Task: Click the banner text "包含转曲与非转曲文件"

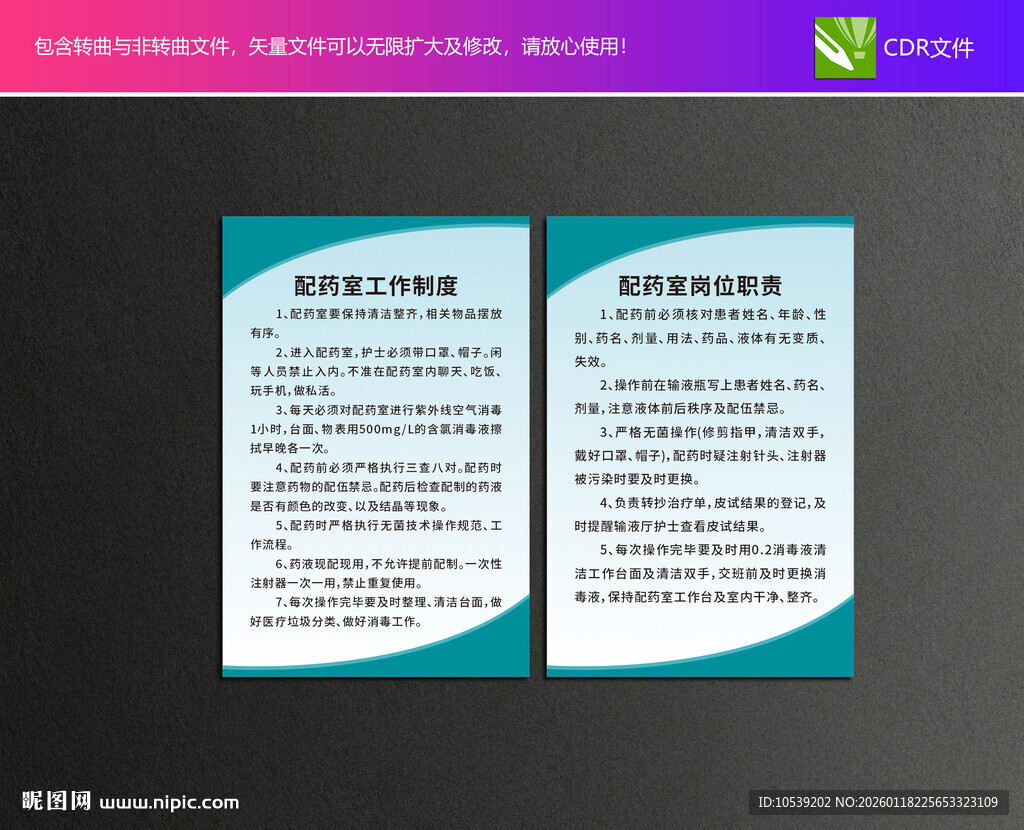Action: tap(131, 46)
